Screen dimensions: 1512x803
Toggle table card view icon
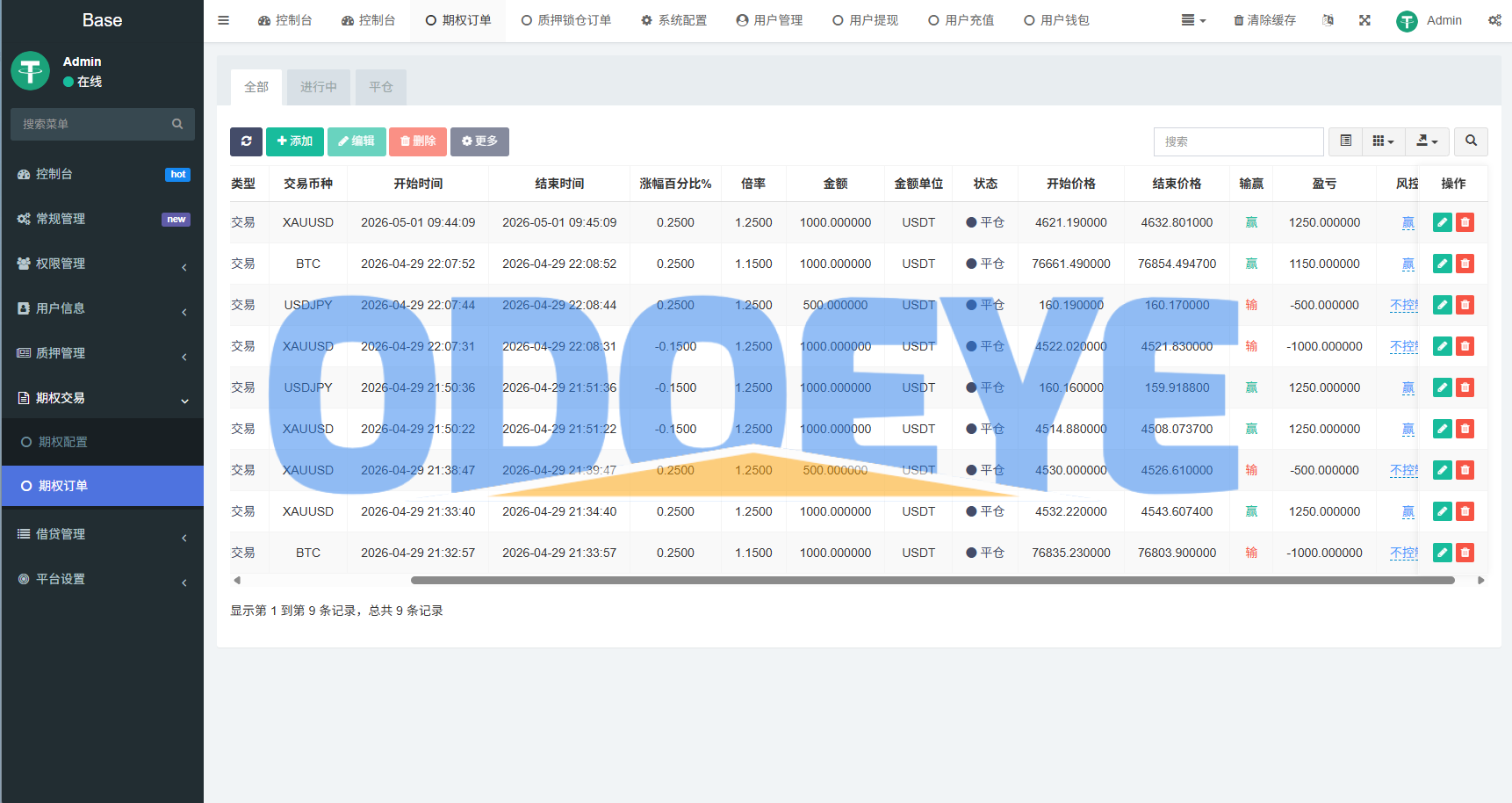(x=1345, y=141)
